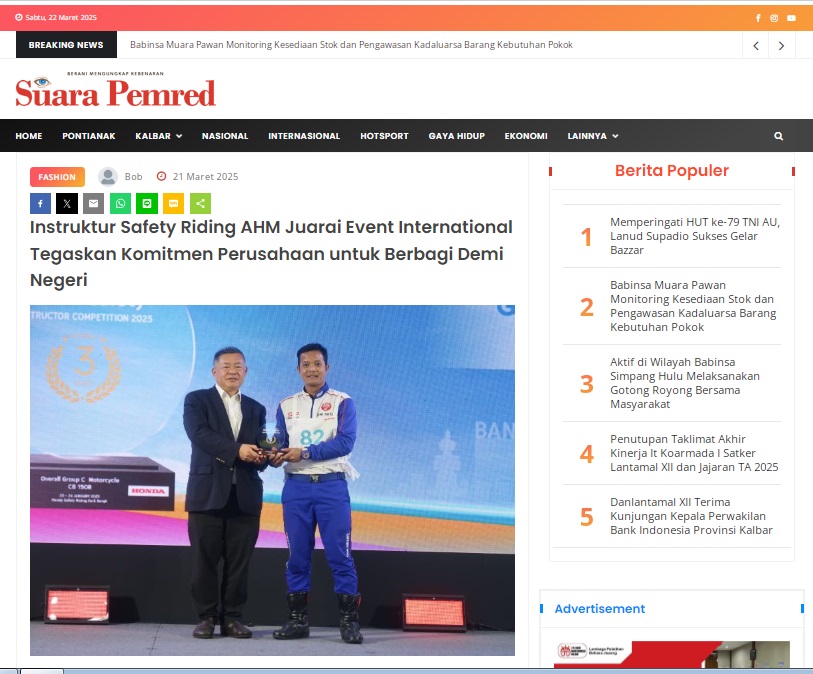Image resolution: width=813 pixels, height=674 pixels.
Task: Go to the previous breaking news headline
Action: tap(756, 45)
